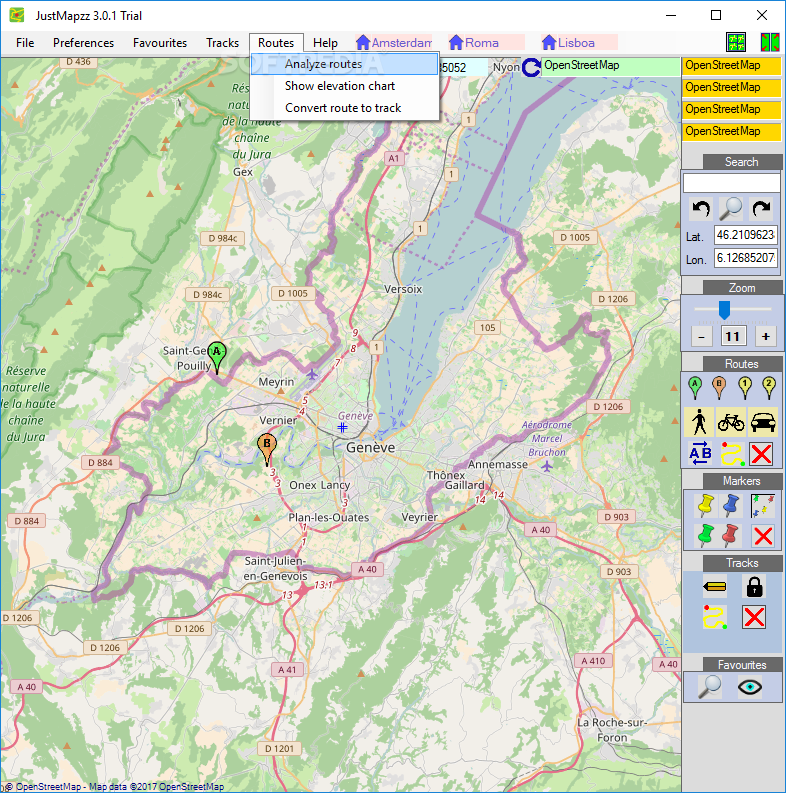
Task: Delete route with red X in Routes panel
Action: point(761,454)
